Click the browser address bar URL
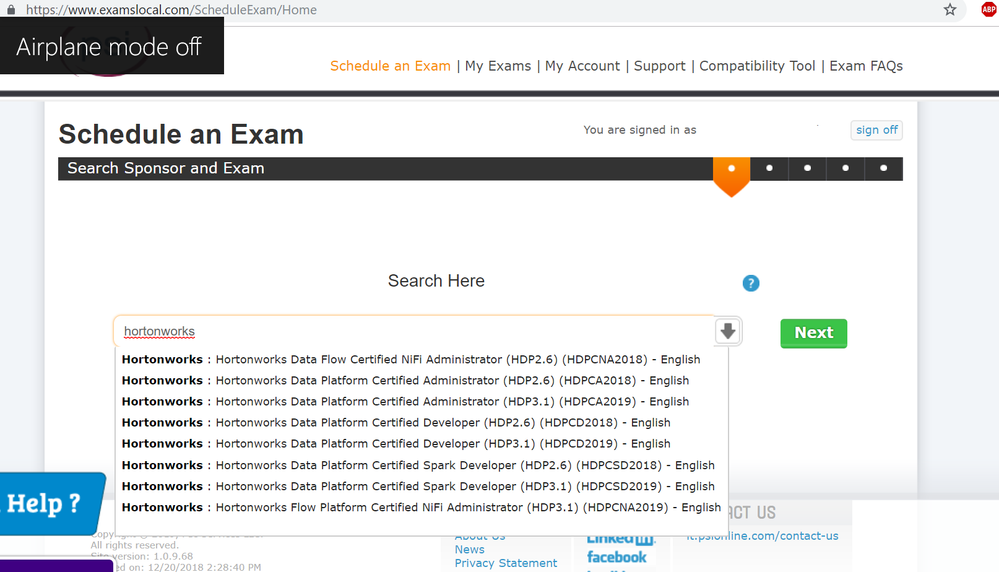 [x=171, y=10]
